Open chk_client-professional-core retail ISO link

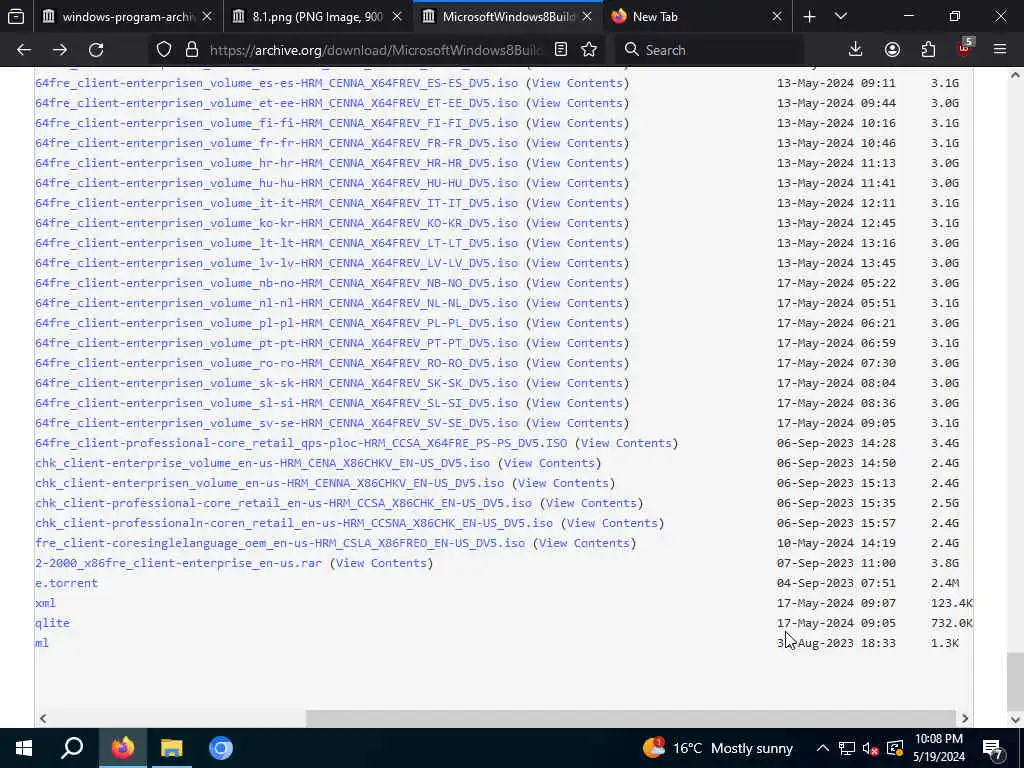pyautogui.click(x=283, y=503)
